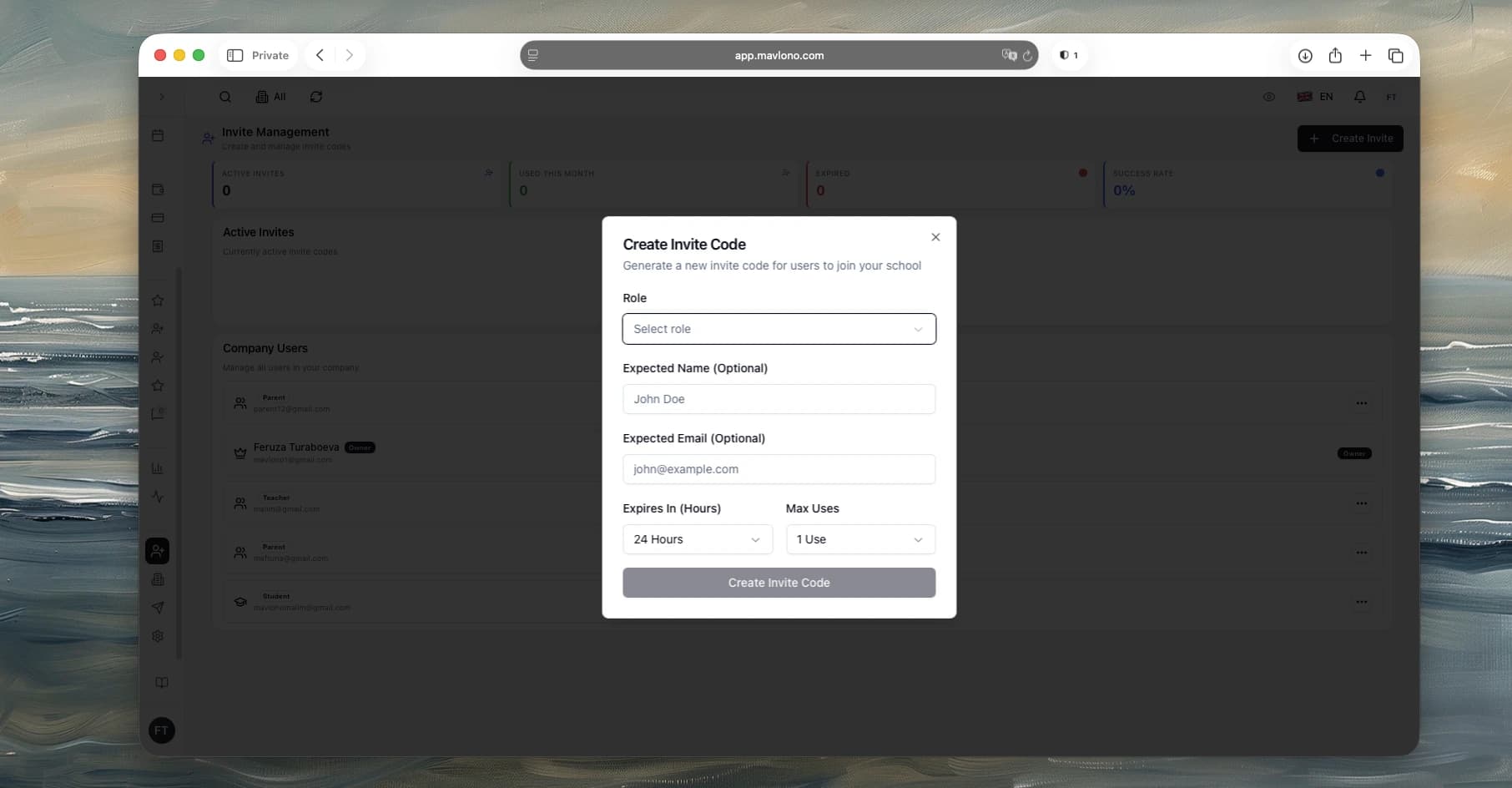Open the search icon in the top bar
The height and width of the screenshot is (788, 1512).
[x=225, y=96]
